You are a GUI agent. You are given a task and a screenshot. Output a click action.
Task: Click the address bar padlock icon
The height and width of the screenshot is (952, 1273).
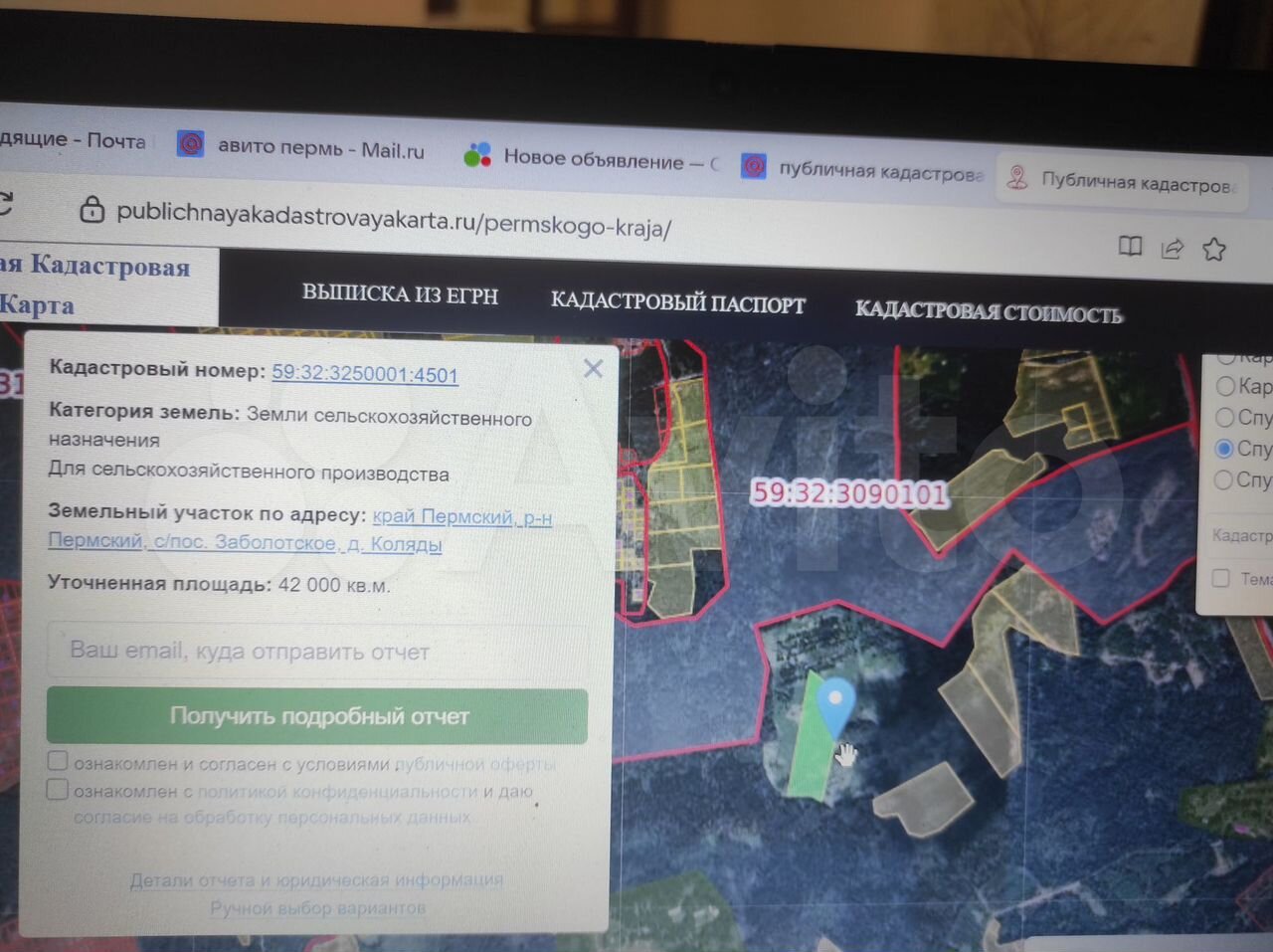pyautogui.click(x=91, y=209)
